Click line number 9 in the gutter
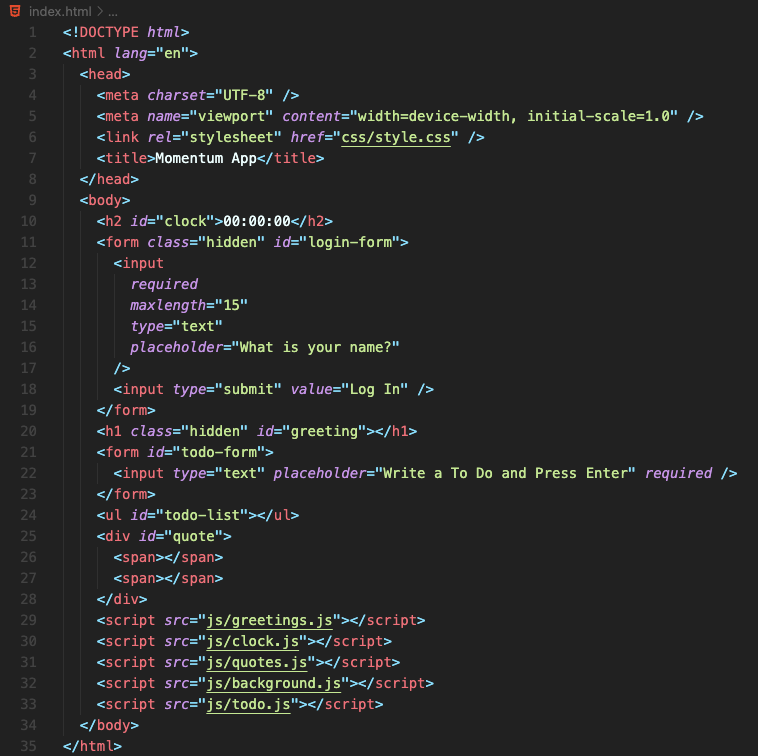Screen dimensions: 758x756 pos(33,200)
